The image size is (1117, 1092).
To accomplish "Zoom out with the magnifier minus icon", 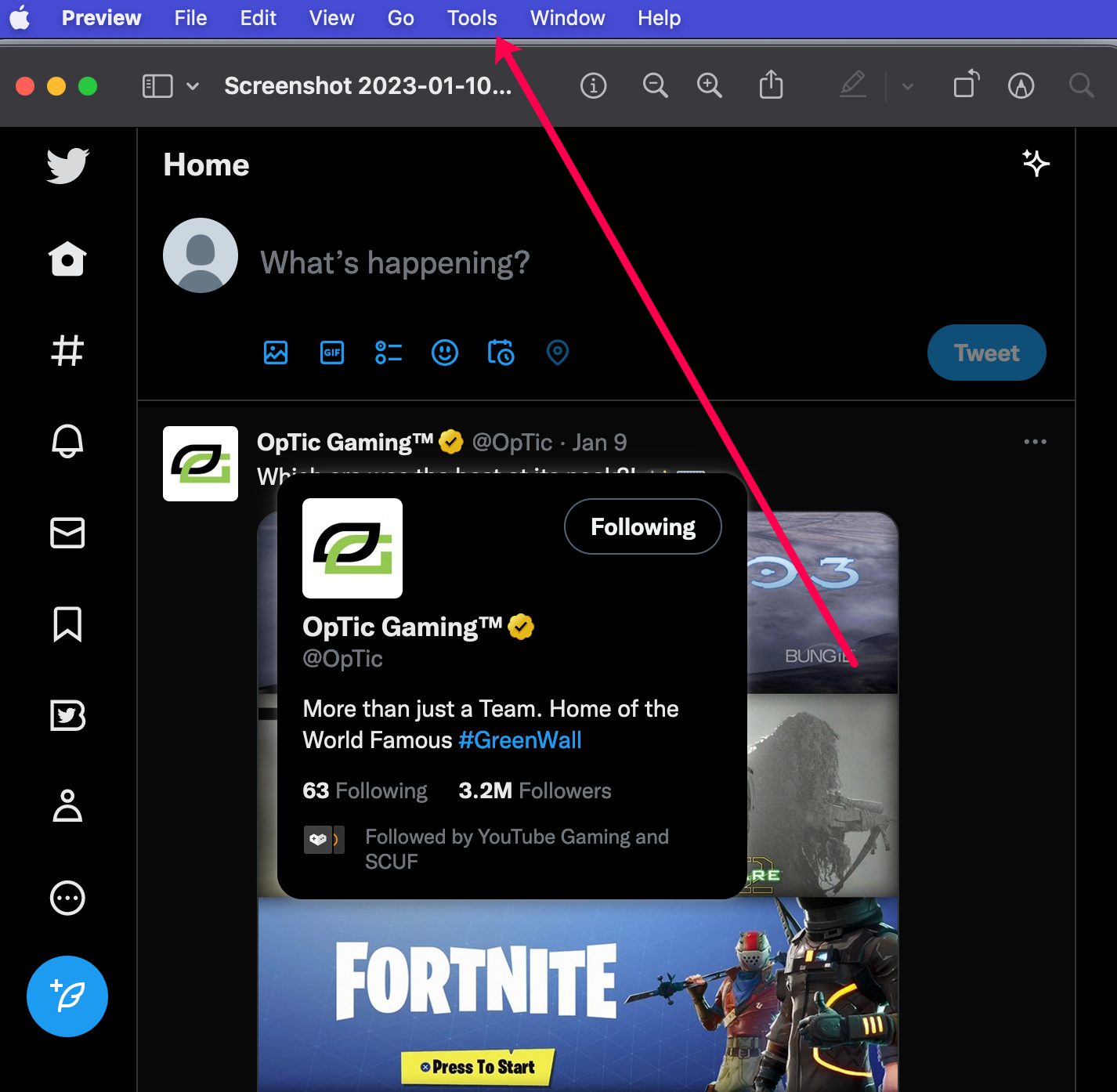I will click(x=655, y=85).
